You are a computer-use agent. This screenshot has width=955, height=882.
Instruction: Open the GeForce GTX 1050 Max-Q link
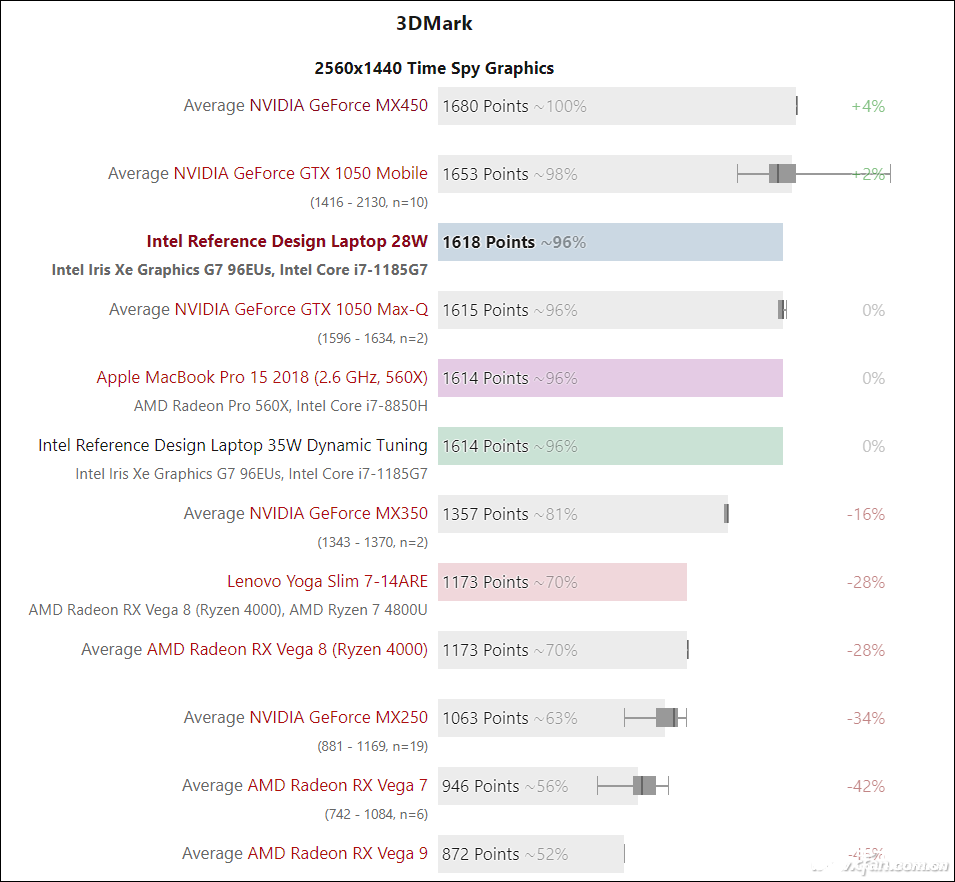301,310
